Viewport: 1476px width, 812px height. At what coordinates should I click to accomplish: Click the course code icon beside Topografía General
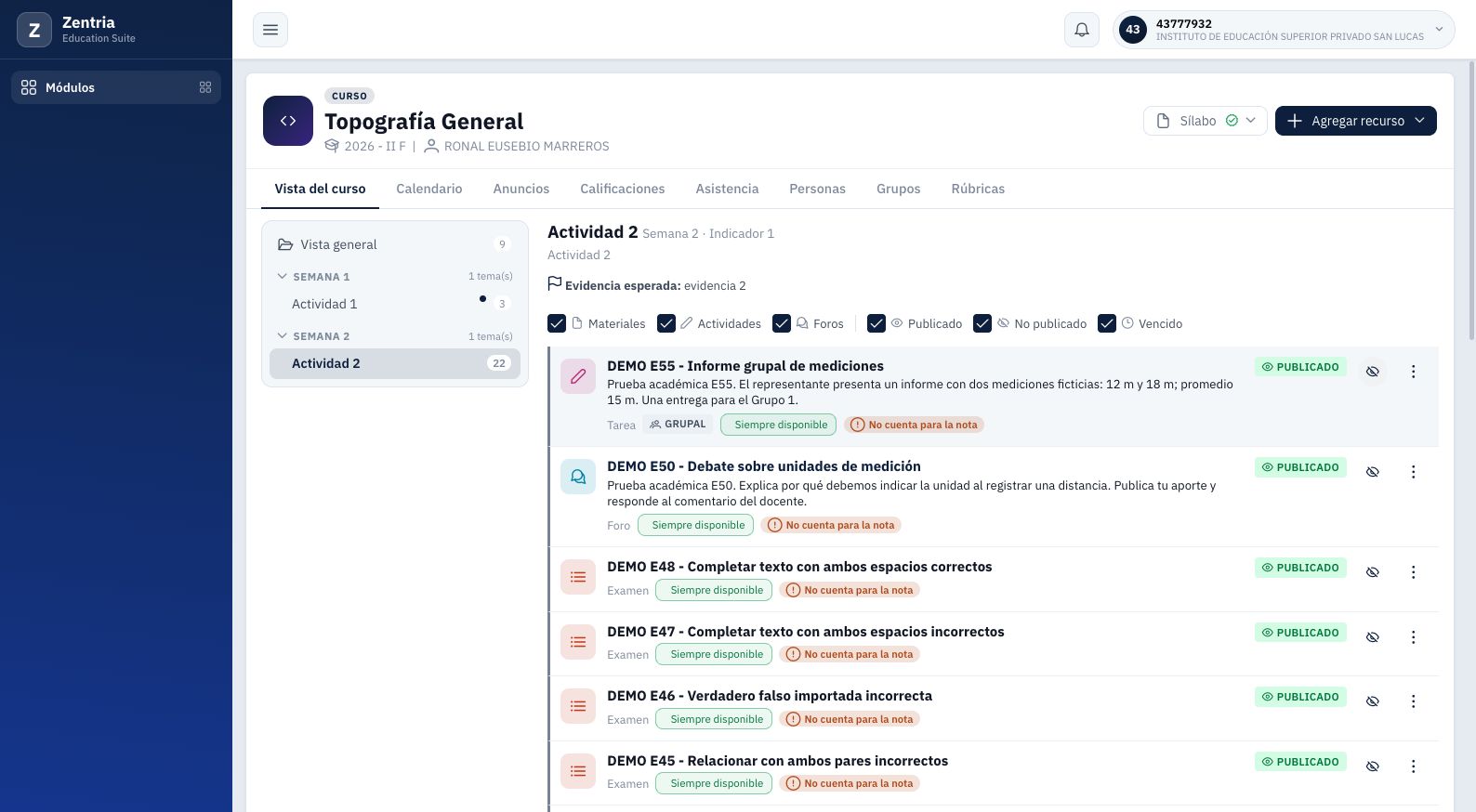coord(288,121)
